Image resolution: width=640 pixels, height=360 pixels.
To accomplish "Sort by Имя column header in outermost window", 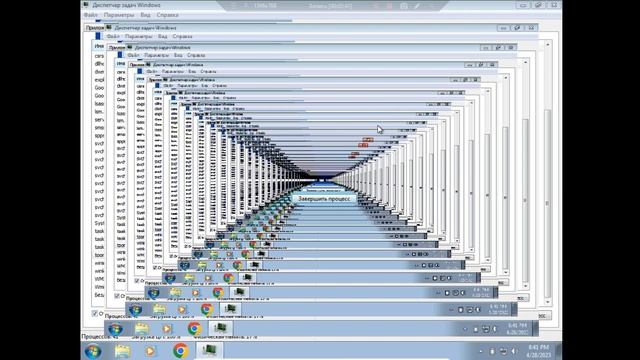I will tap(99, 46).
